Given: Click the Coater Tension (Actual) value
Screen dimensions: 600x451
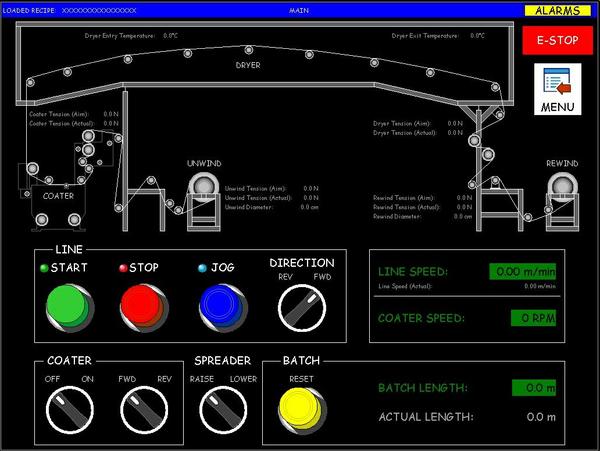Looking at the screenshot, I should coord(111,123).
